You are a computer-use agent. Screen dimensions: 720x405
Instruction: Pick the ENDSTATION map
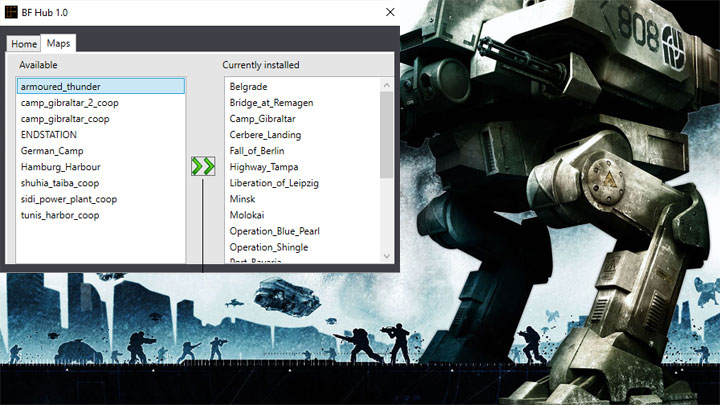pyautogui.click(x=101, y=135)
